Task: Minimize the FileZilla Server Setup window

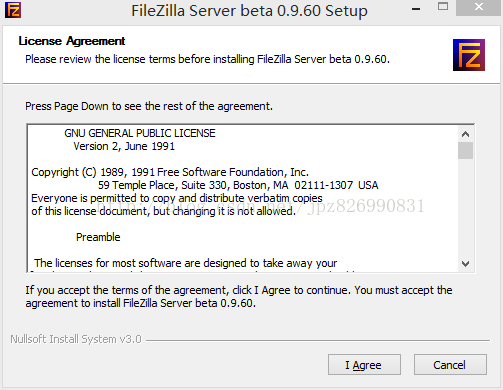Action: pos(416,9)
